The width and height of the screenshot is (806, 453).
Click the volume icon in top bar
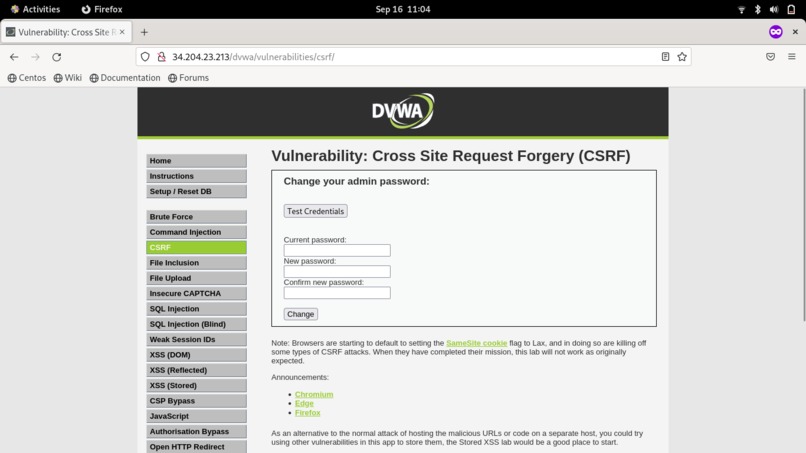(x=774, y=9)
